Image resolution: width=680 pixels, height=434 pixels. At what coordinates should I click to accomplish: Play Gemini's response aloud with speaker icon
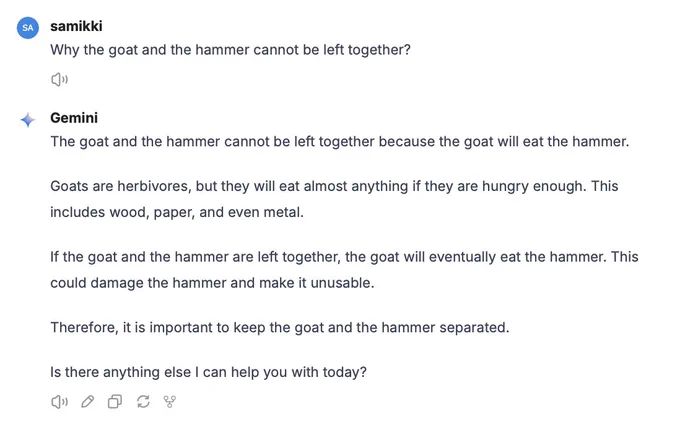59,402
